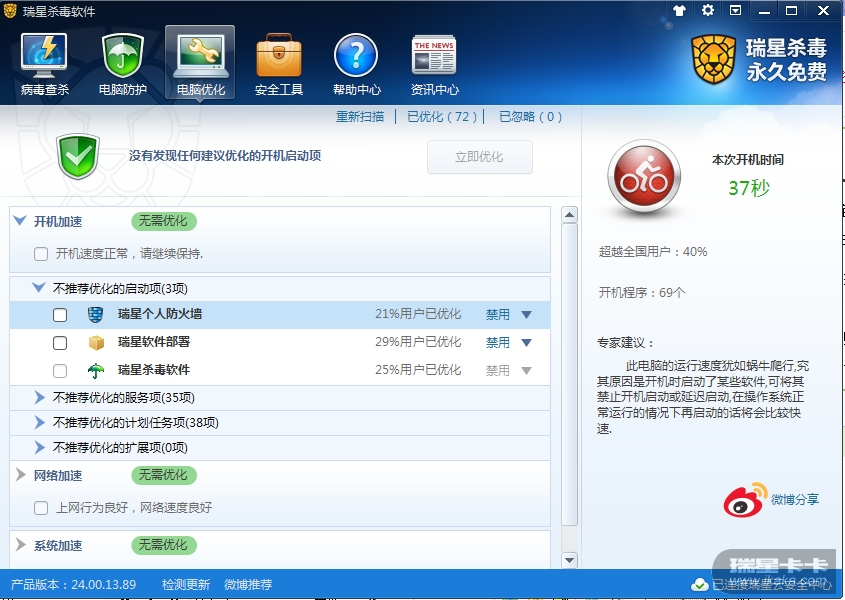
Task: Open dropdown arrow beside 瑞星个人防火墙 禁用
Action: coord(527,315)
